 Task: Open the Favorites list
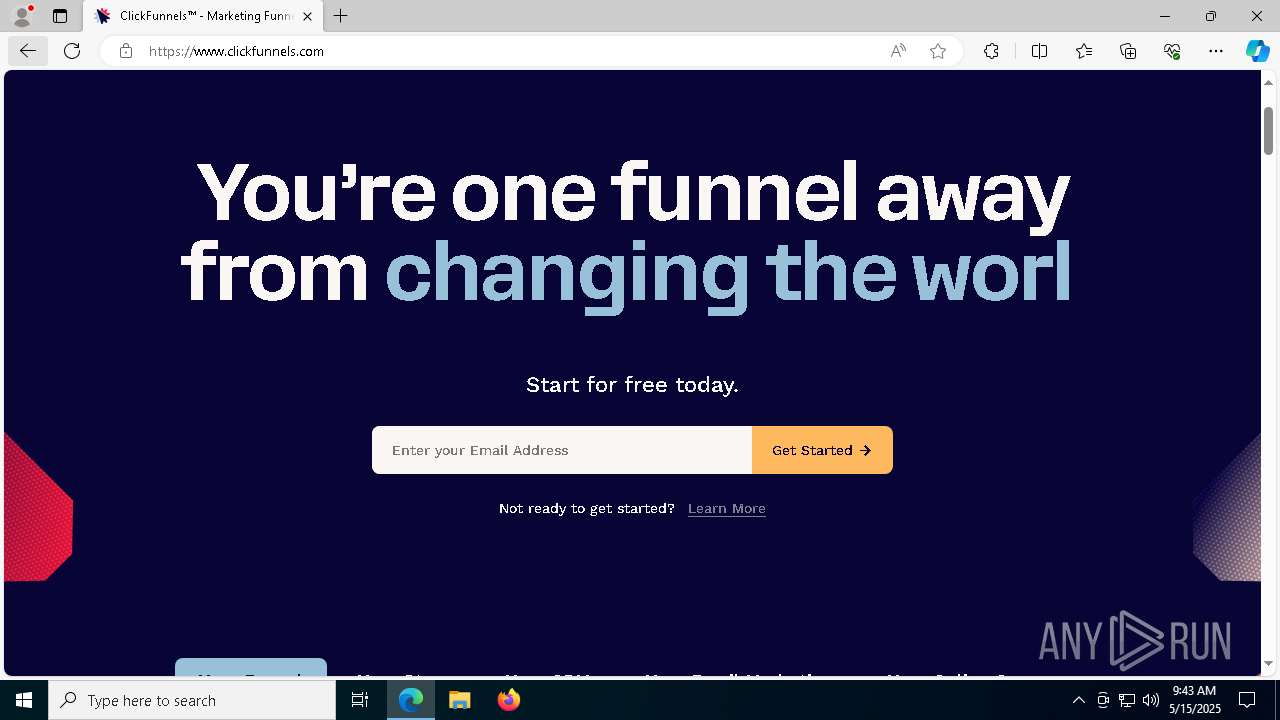click(1084, 51)
